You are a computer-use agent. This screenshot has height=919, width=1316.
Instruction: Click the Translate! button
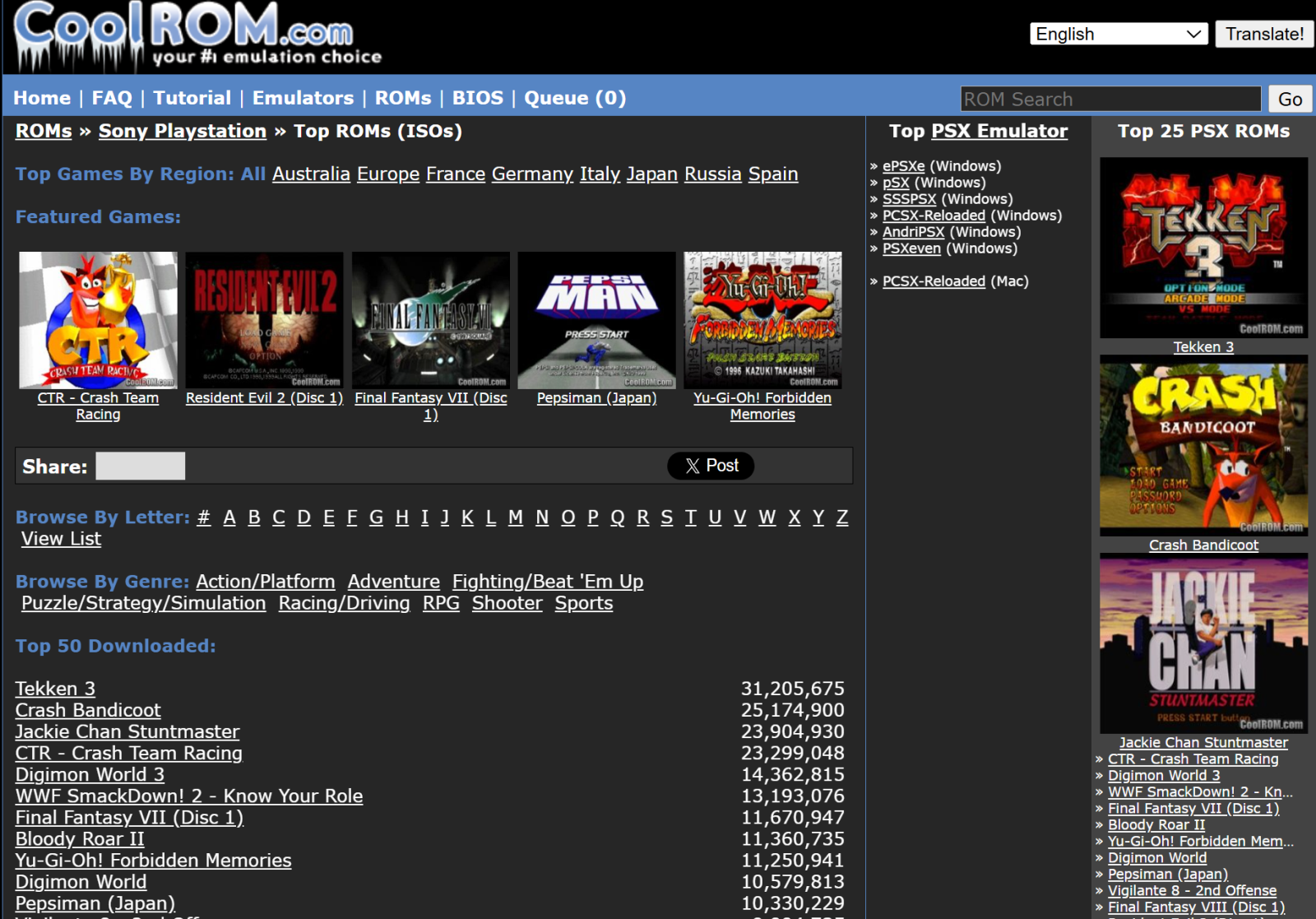(1264, 34)
